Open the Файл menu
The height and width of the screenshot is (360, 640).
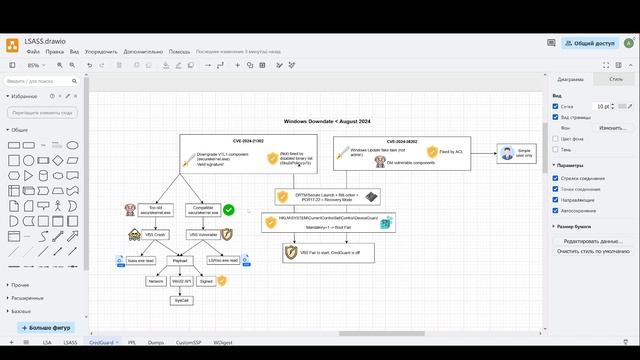coord(33,52)
